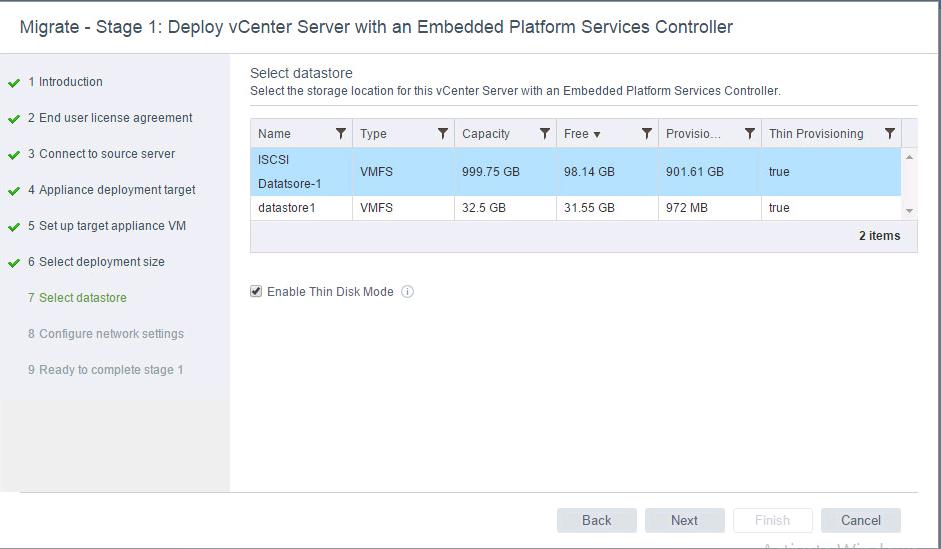
Task: Go to step 5 Set up target appliance VM
Action: pos(107,226)
